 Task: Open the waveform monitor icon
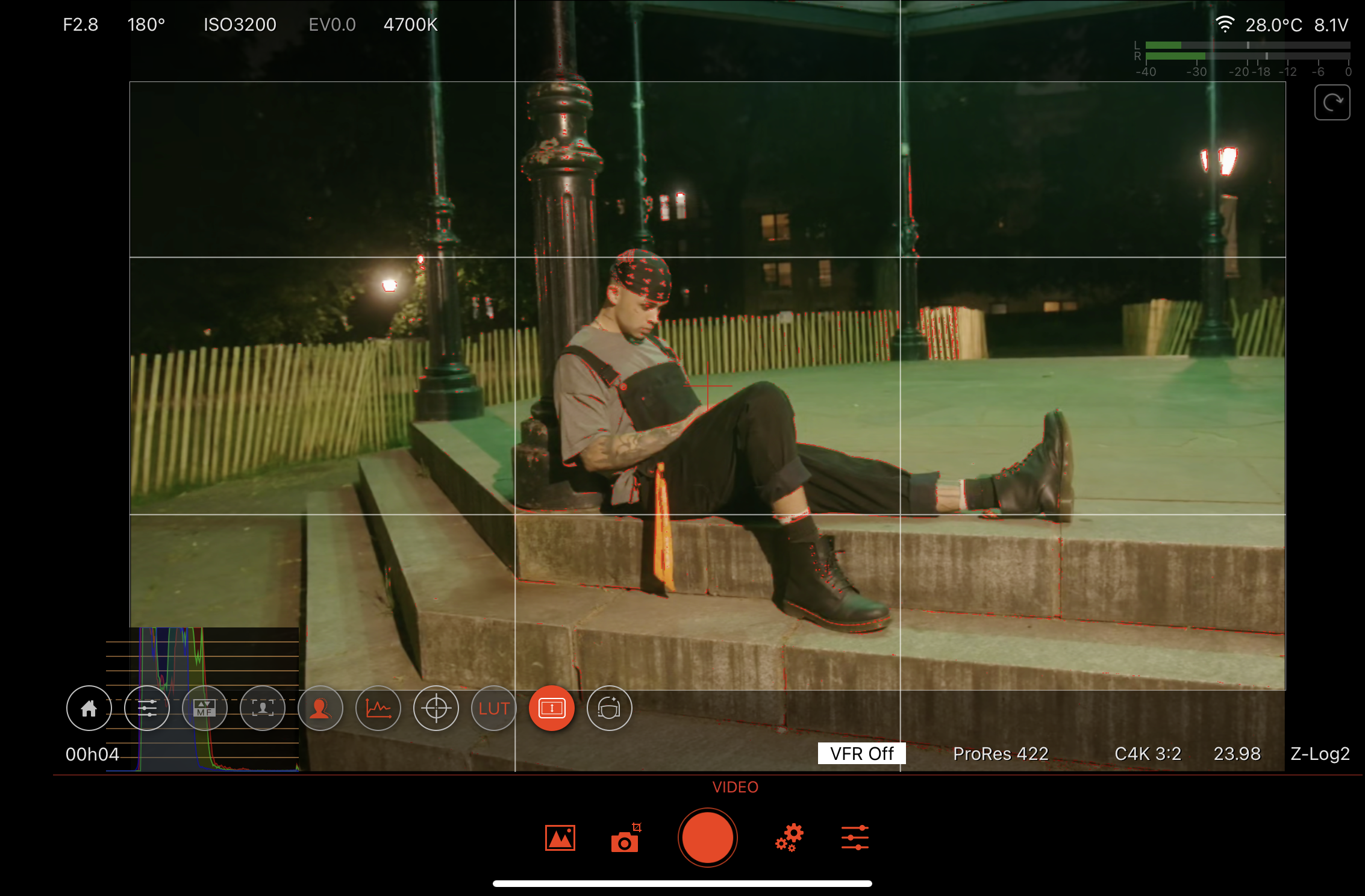tap(378, 709)
